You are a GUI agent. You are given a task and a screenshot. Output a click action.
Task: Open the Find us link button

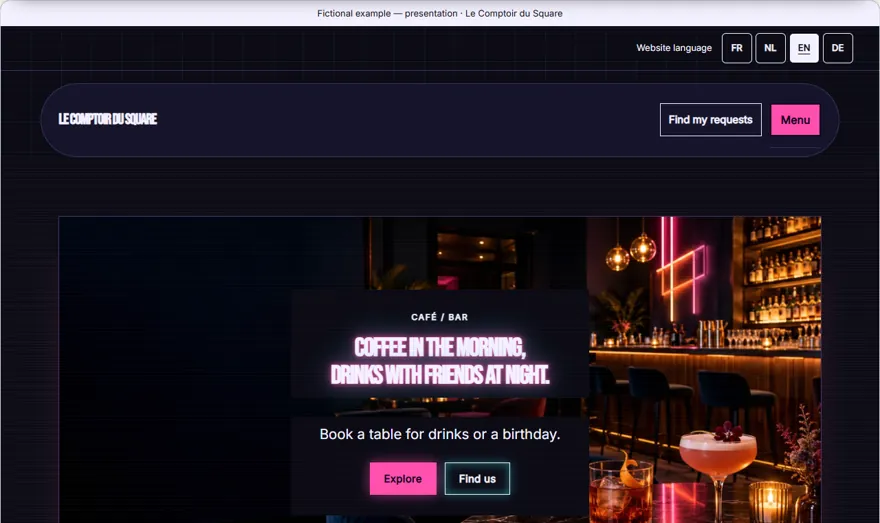point(477,479)
